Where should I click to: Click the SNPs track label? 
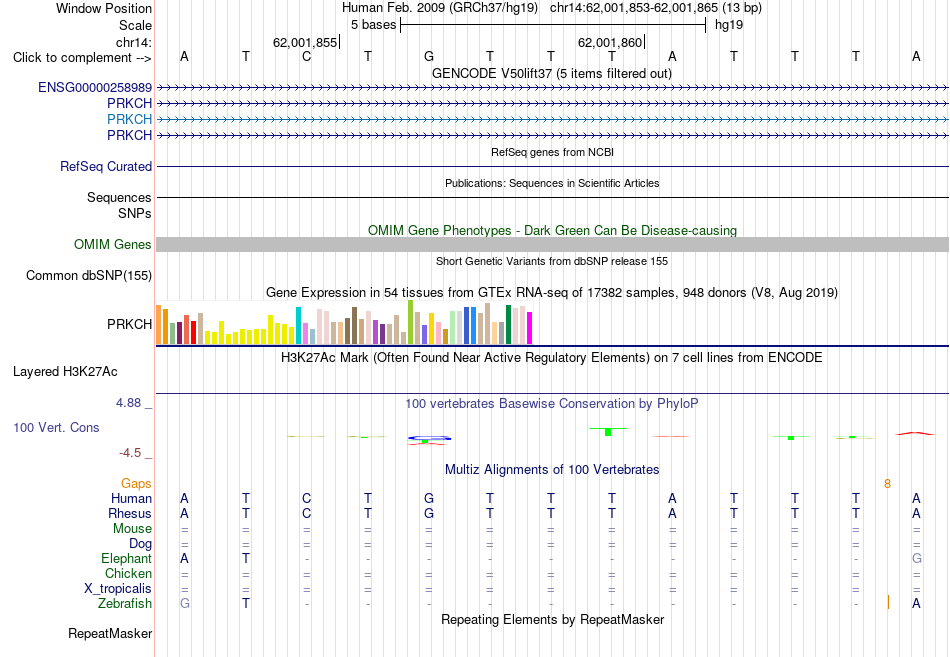(x=135, y=213)
